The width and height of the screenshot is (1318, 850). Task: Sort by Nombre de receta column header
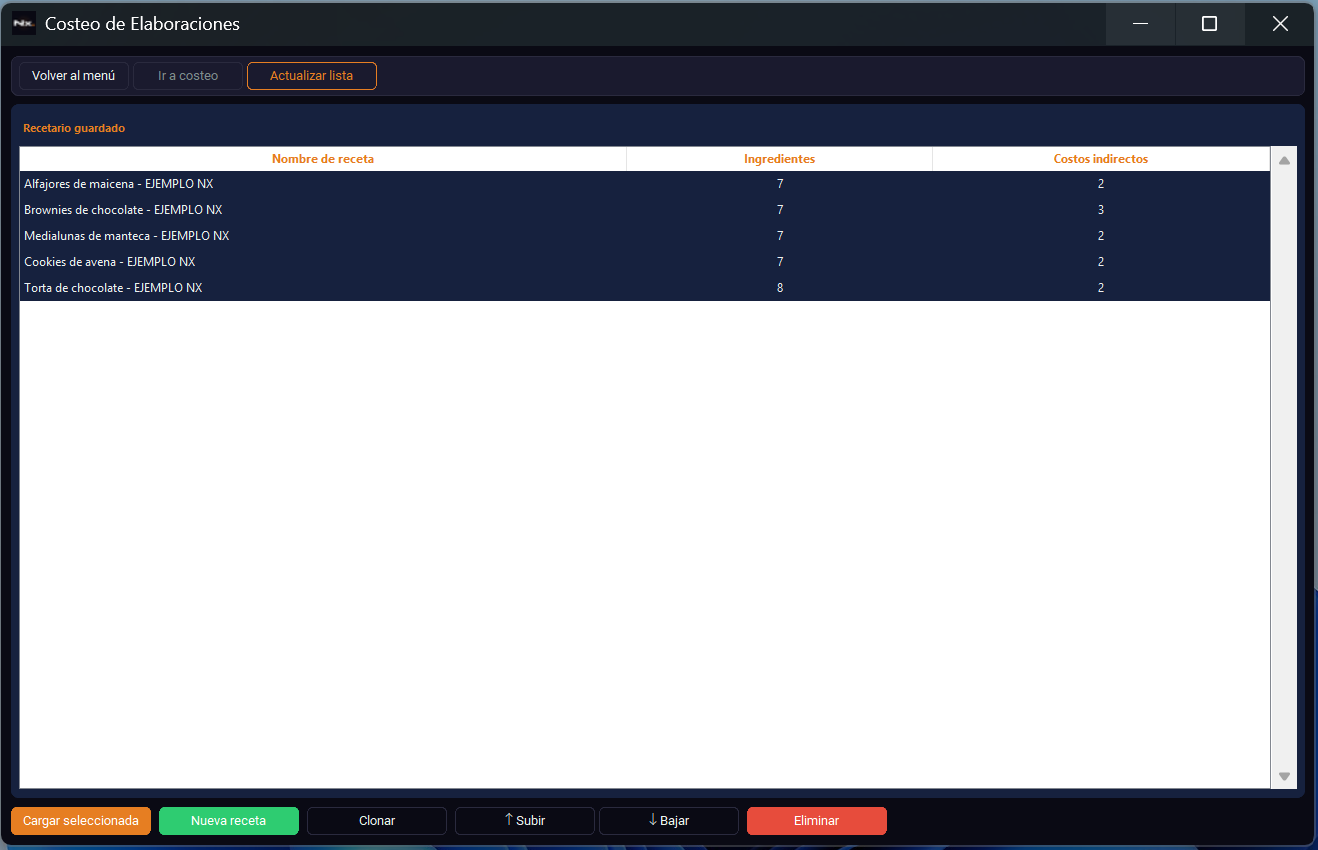pyautogui.click(x=323, y=159)
